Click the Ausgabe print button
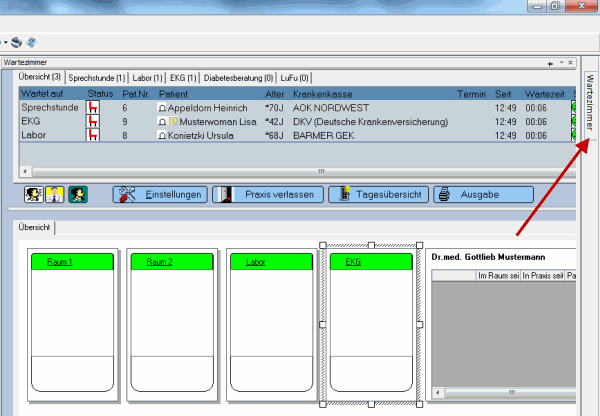 [483, 194]
